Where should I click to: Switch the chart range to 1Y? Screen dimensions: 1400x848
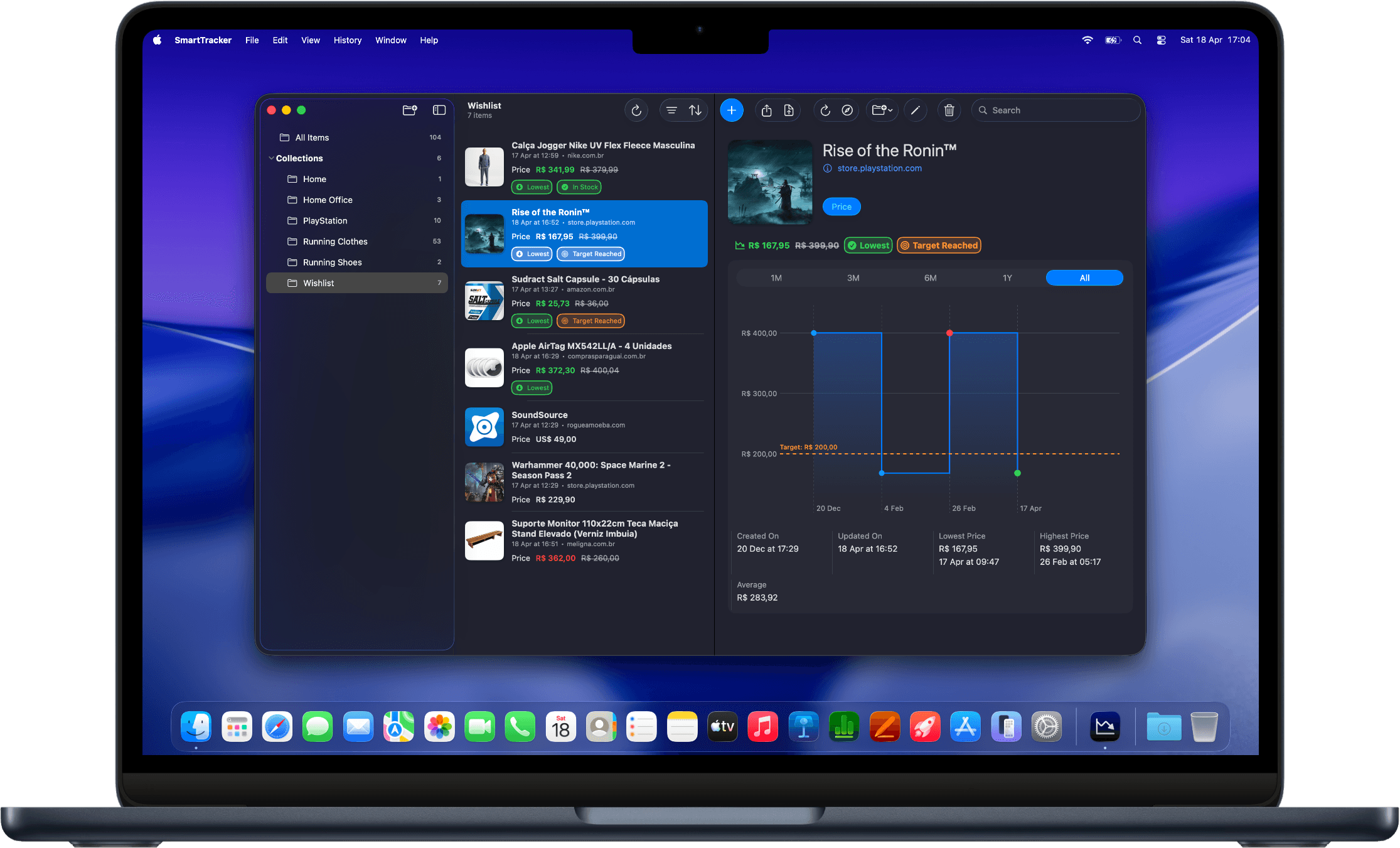(x=1007, y=278)
